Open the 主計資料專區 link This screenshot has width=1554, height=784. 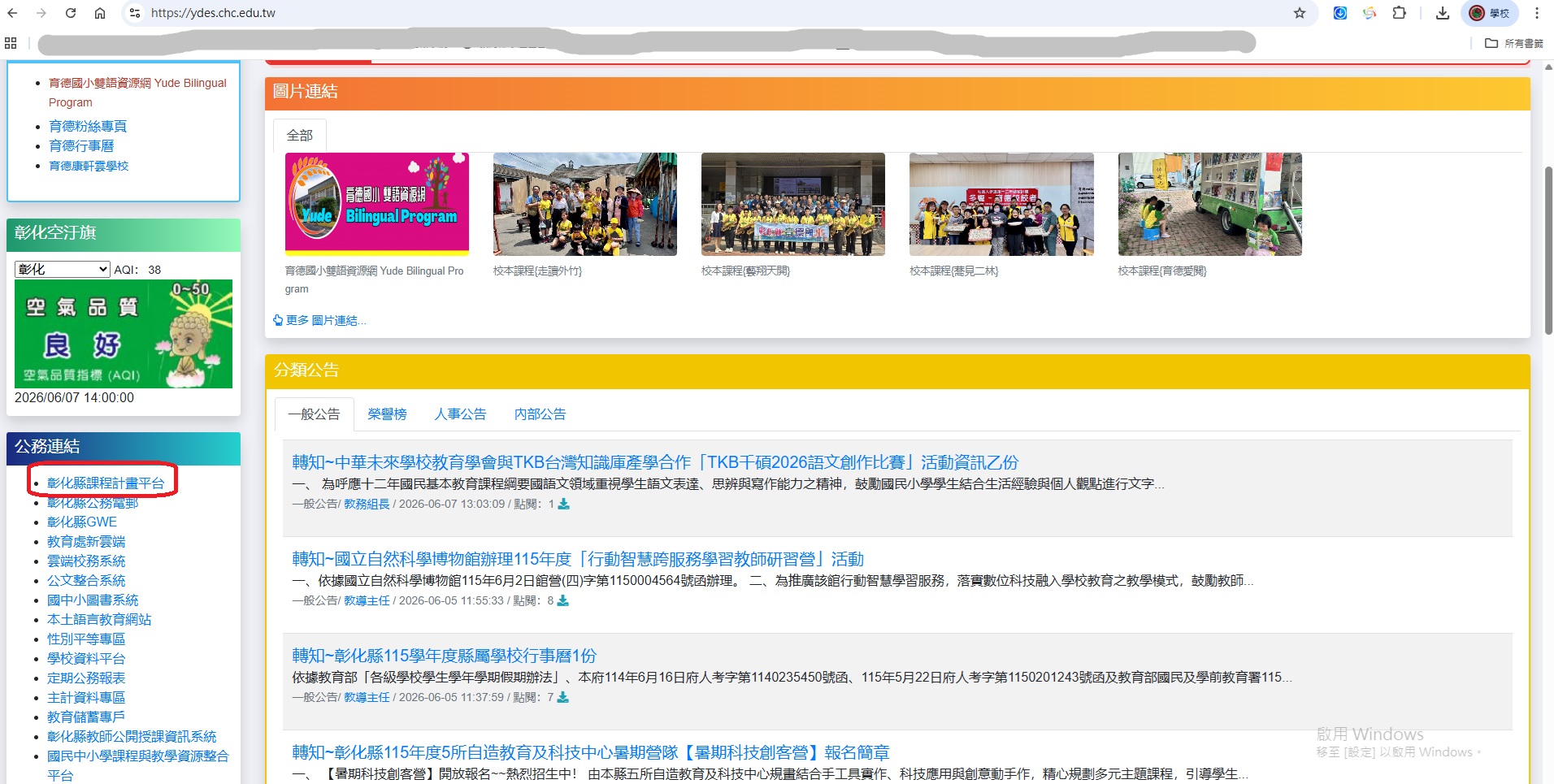click(86, 698)
